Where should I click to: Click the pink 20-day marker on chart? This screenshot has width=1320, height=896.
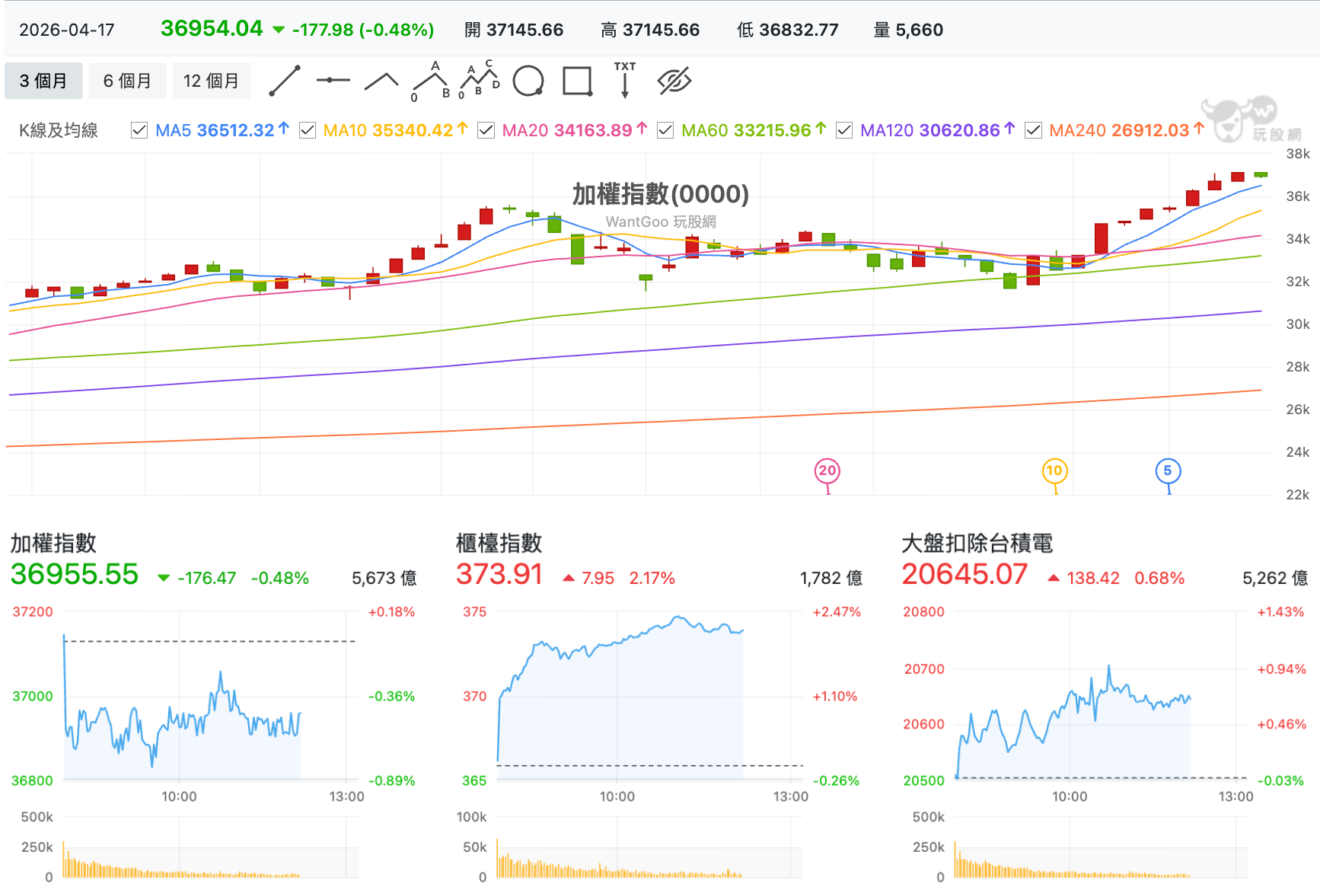tap(827, 470)
